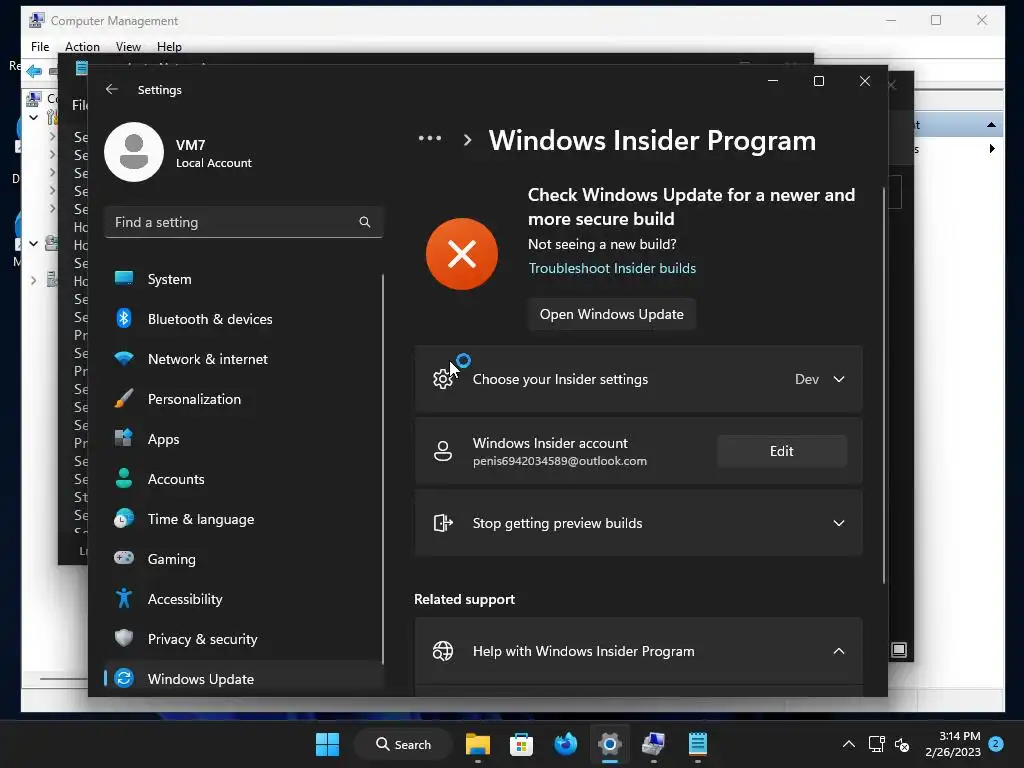Open the notepad-style app on taskbar

[x=697, y=744]
